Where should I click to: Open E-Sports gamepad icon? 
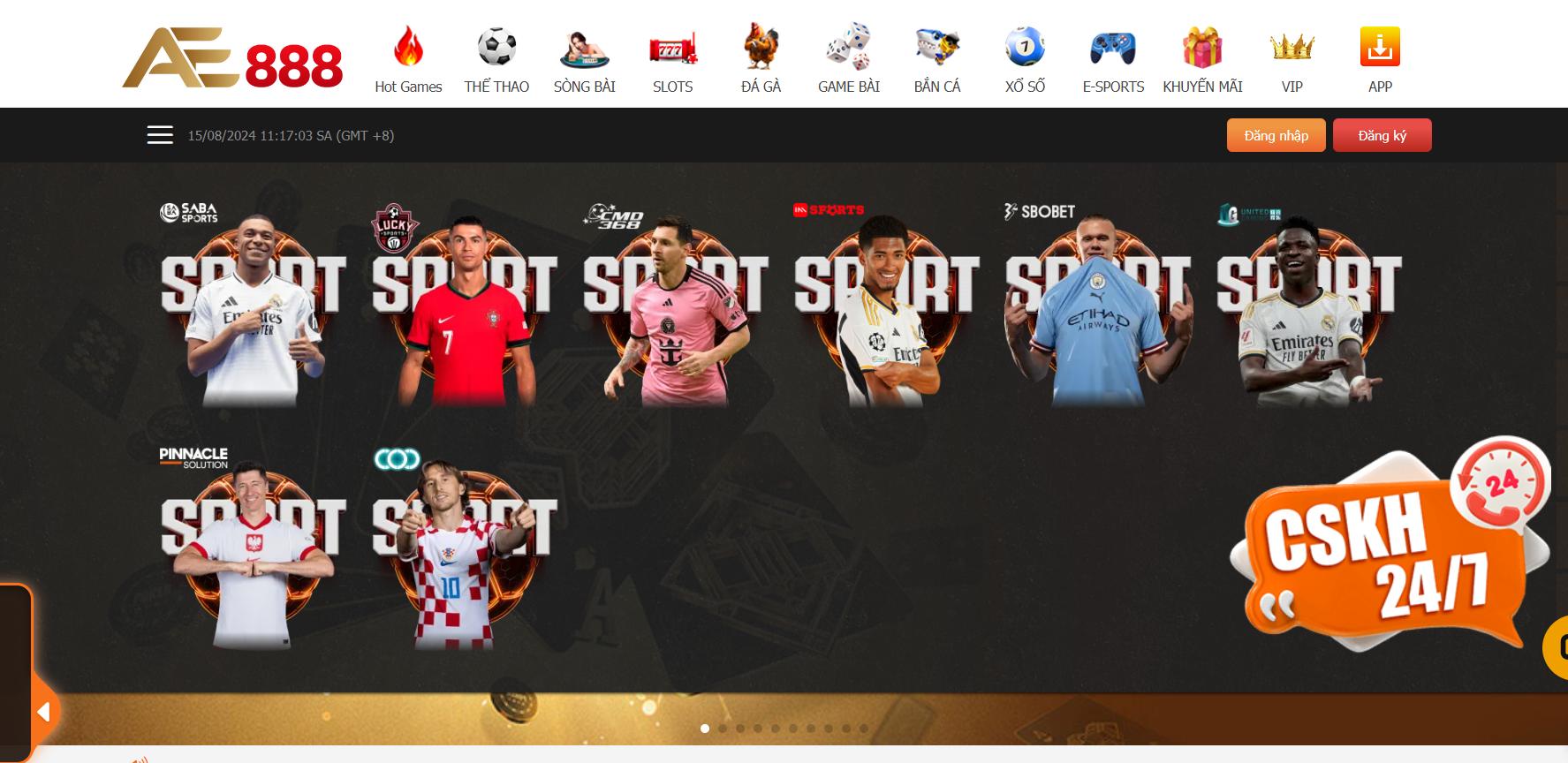point(1113,49)
